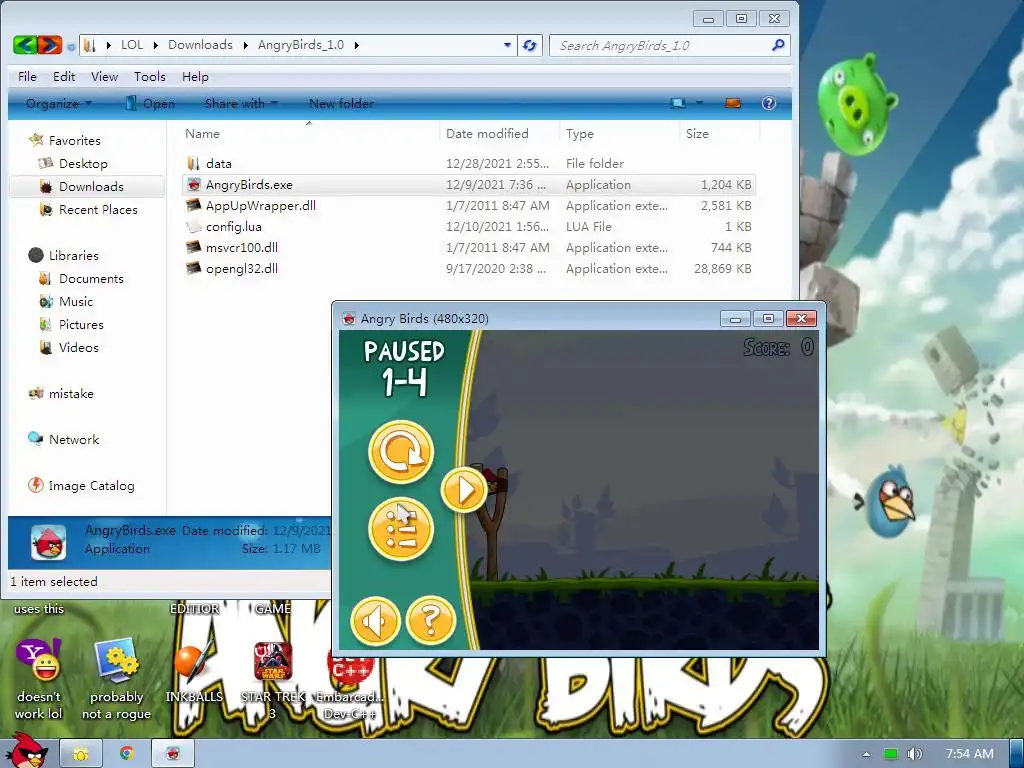Mute the Angry Birds game sound
The height and width of the screenshot is (768, 1024).
point(375,620)
